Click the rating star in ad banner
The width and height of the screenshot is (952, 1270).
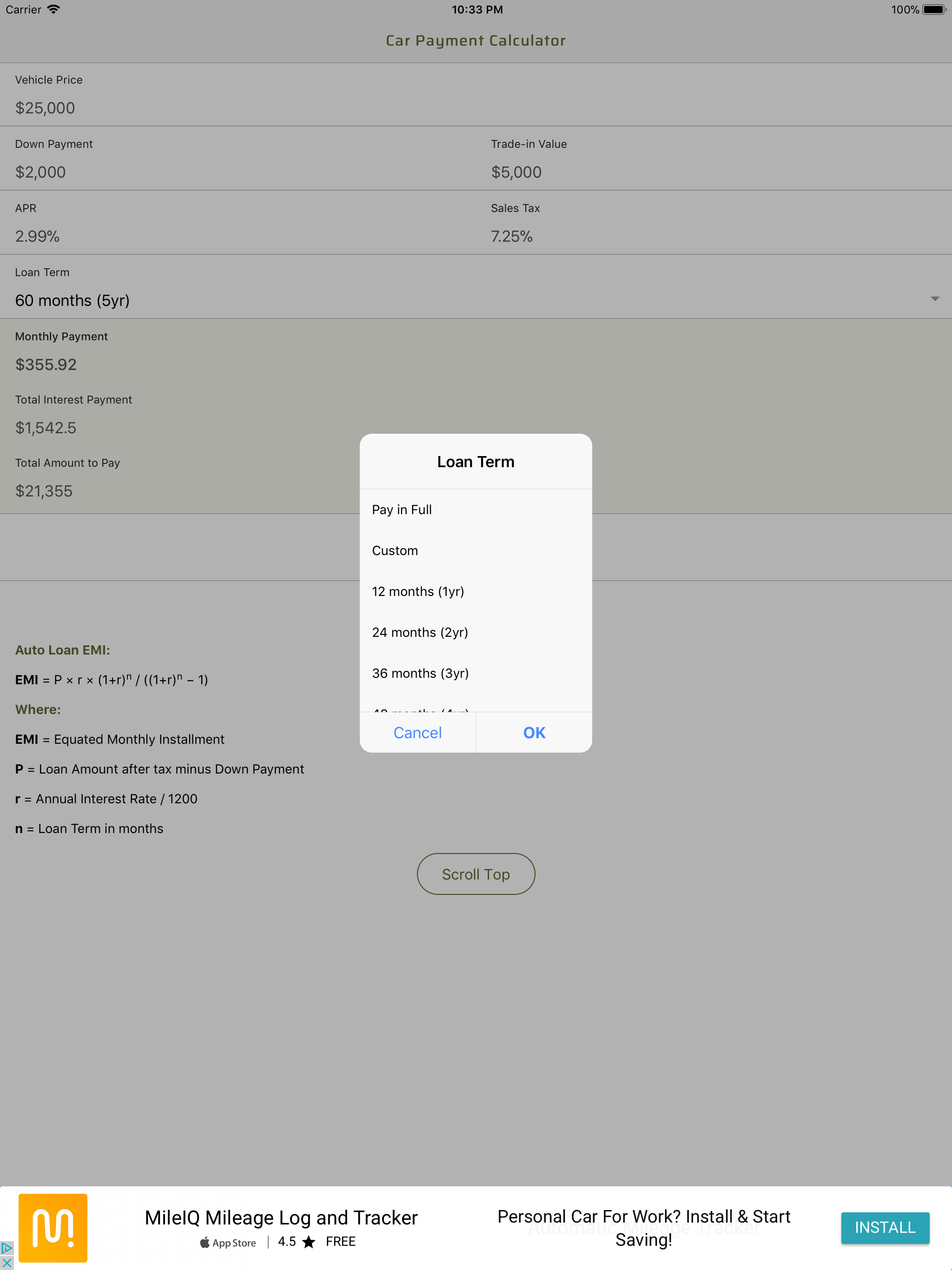(x=309, y=1242)
